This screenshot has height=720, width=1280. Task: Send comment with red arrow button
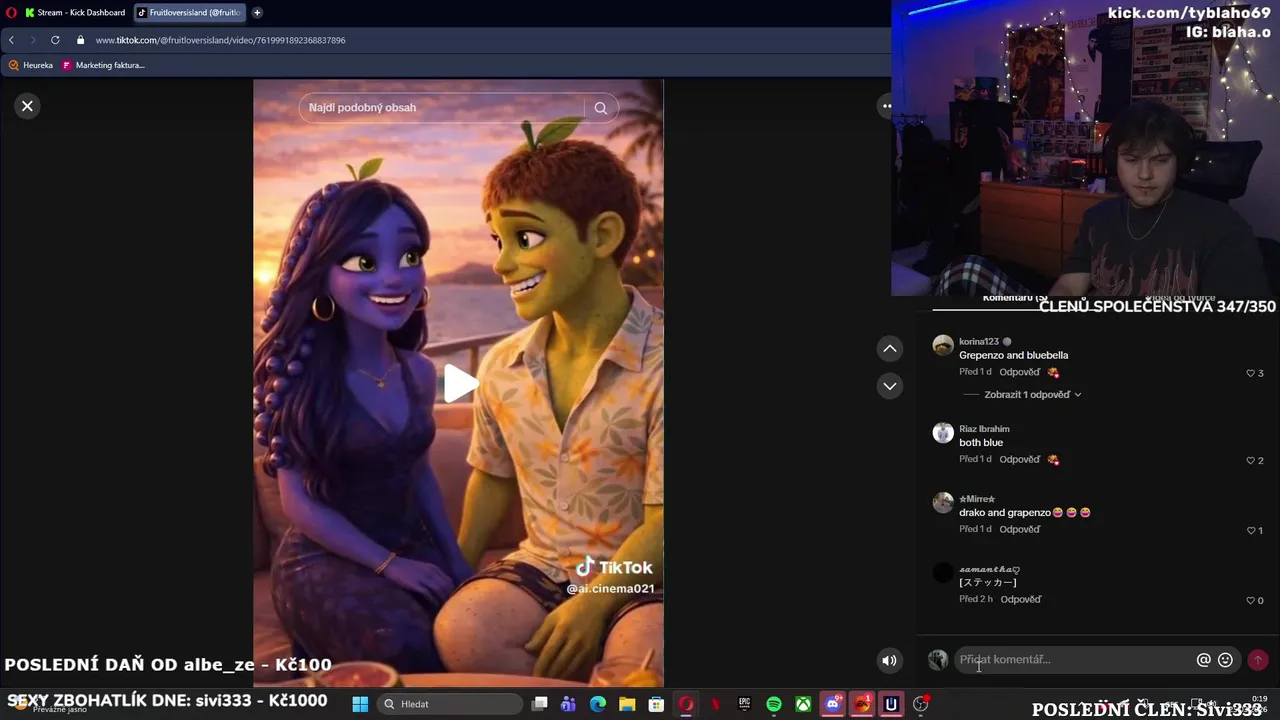tap(1258, 660)
